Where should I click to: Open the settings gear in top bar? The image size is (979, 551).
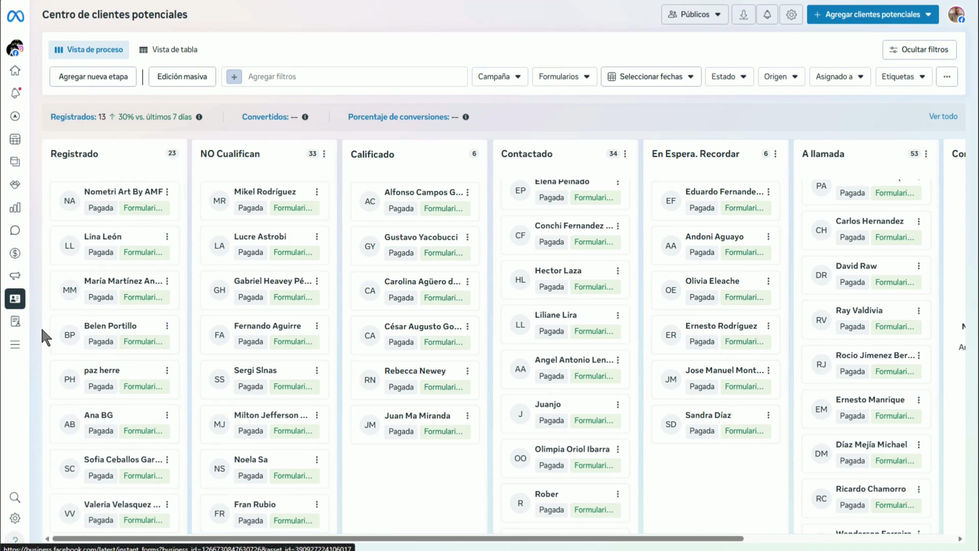[791, 14]
